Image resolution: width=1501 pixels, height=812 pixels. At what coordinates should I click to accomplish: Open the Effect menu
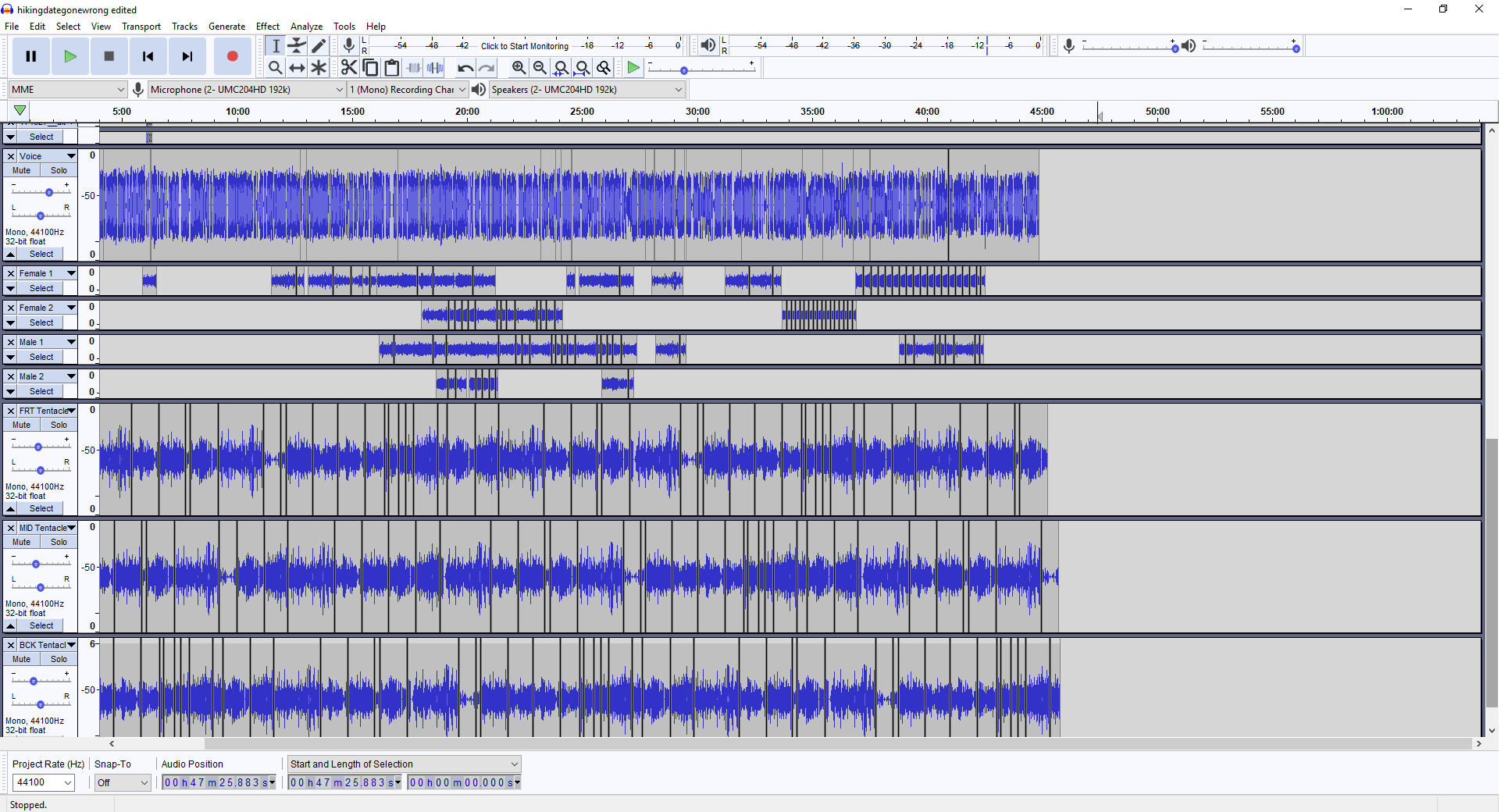(267, 27)
